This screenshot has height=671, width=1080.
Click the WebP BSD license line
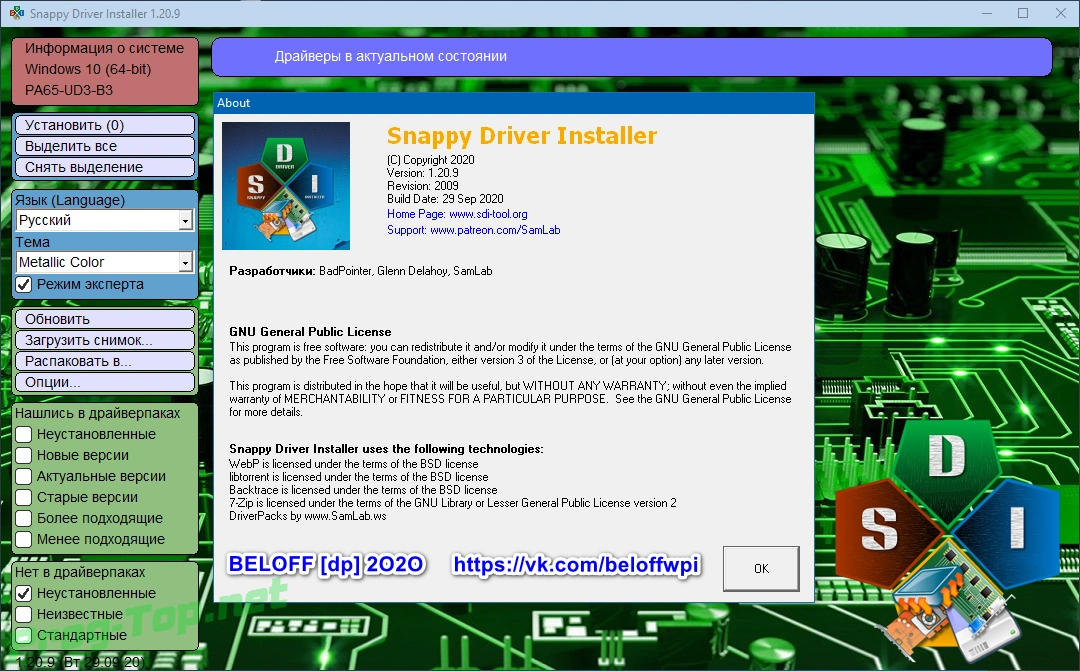tap(353, 464)
